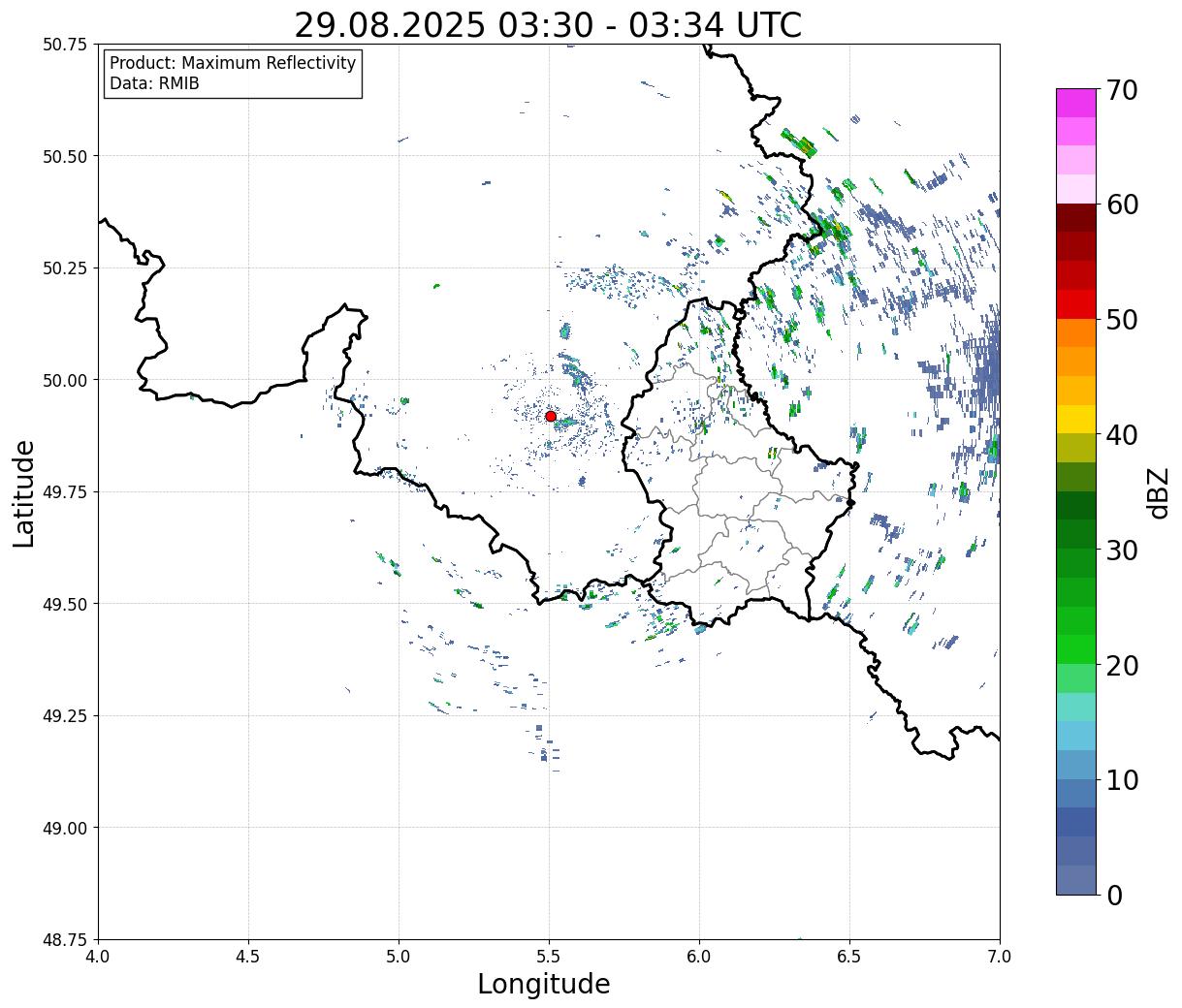Viewport: 1182px width, 1008px height.
Task: Click the longitude tick label 6.5
Action: 849,957
